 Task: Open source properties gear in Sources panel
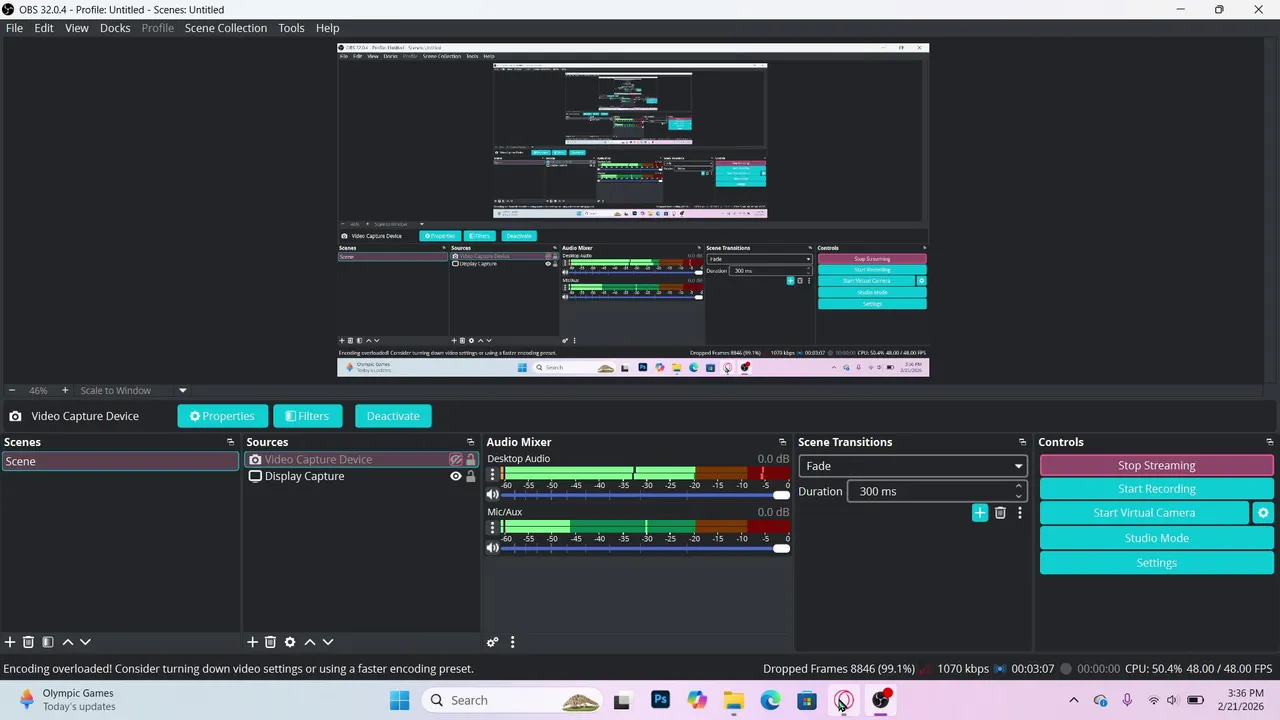(290, 642)
